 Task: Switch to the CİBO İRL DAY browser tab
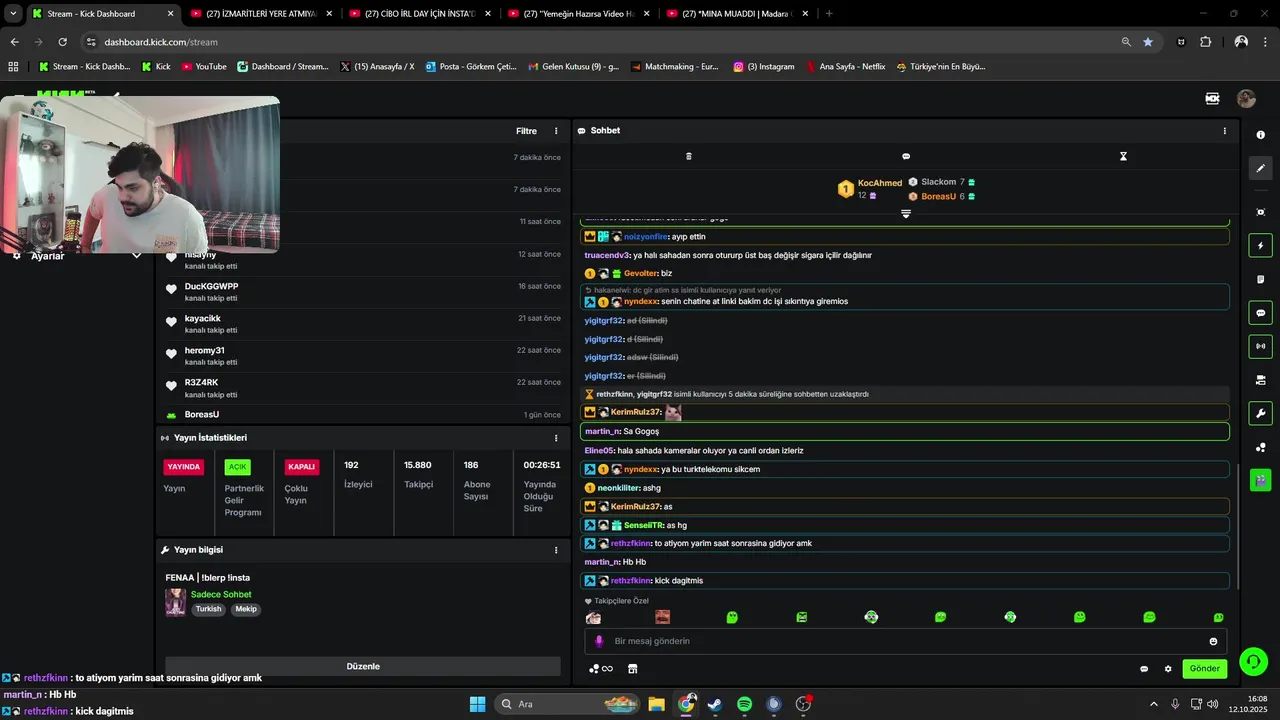point(420,14)
